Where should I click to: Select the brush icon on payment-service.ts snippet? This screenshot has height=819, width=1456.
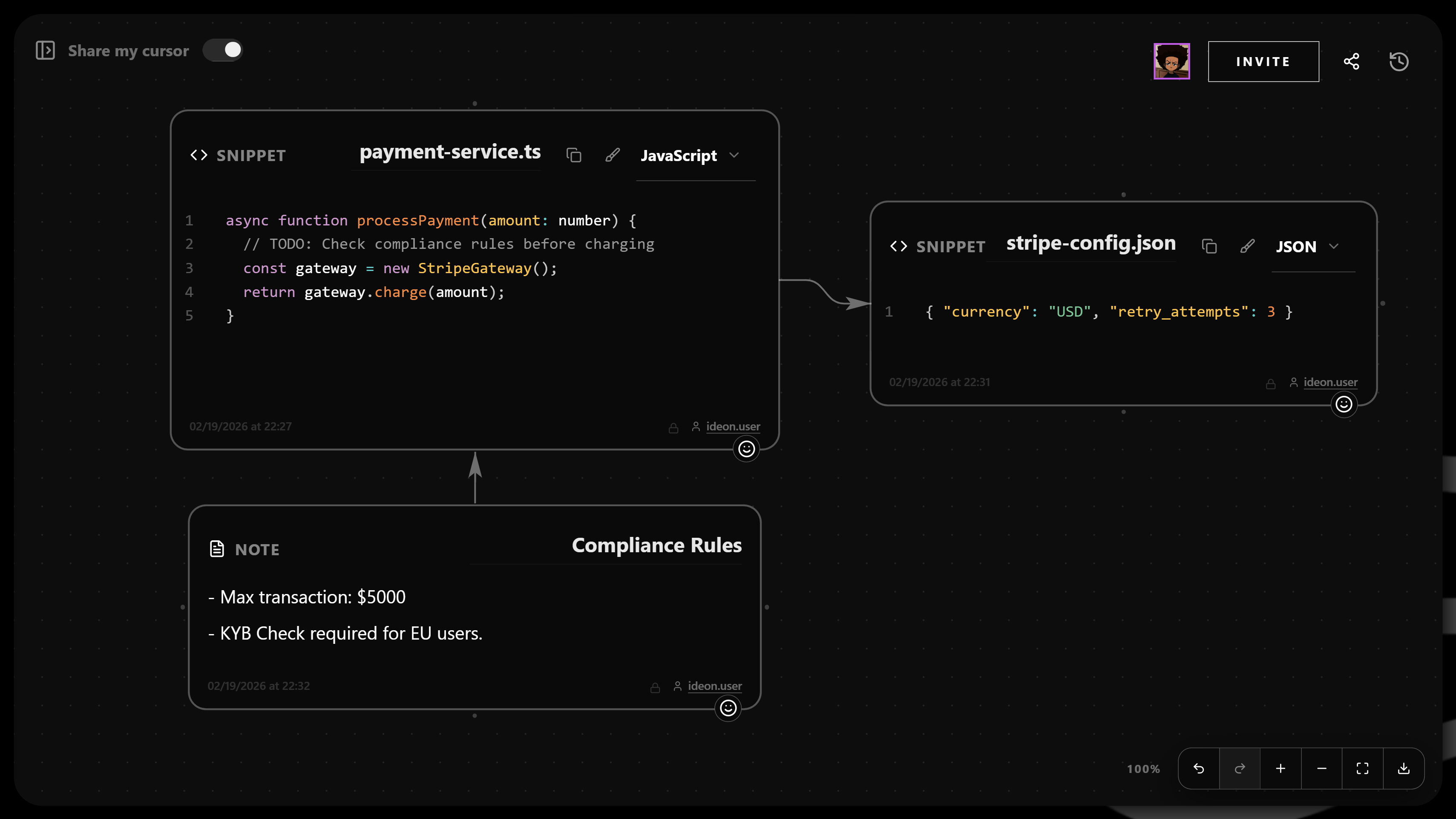coord(613,155)
